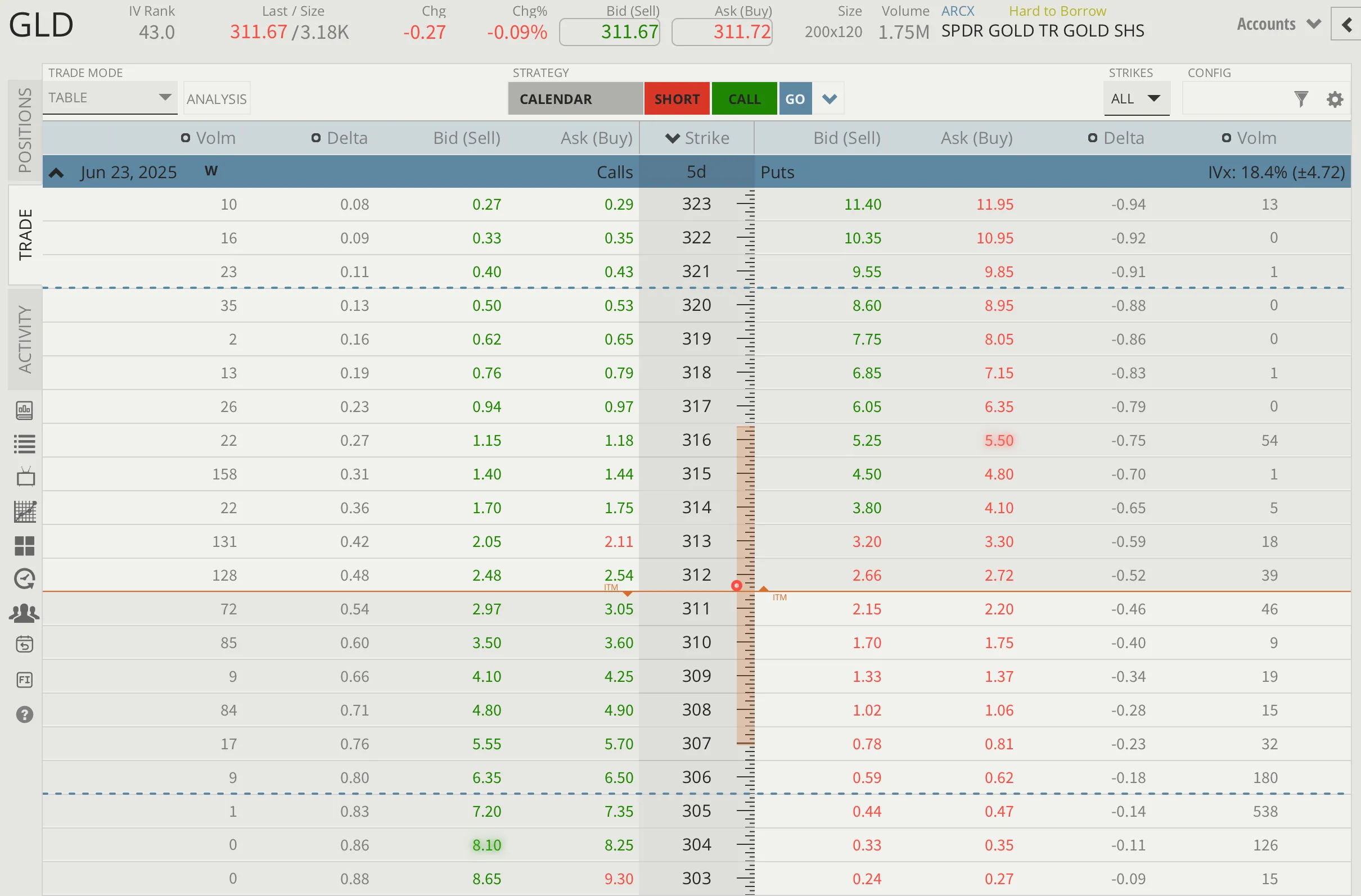Switch to the ANALYSIS tab
The image size is (1361, 896).
(x=216, y=98)
